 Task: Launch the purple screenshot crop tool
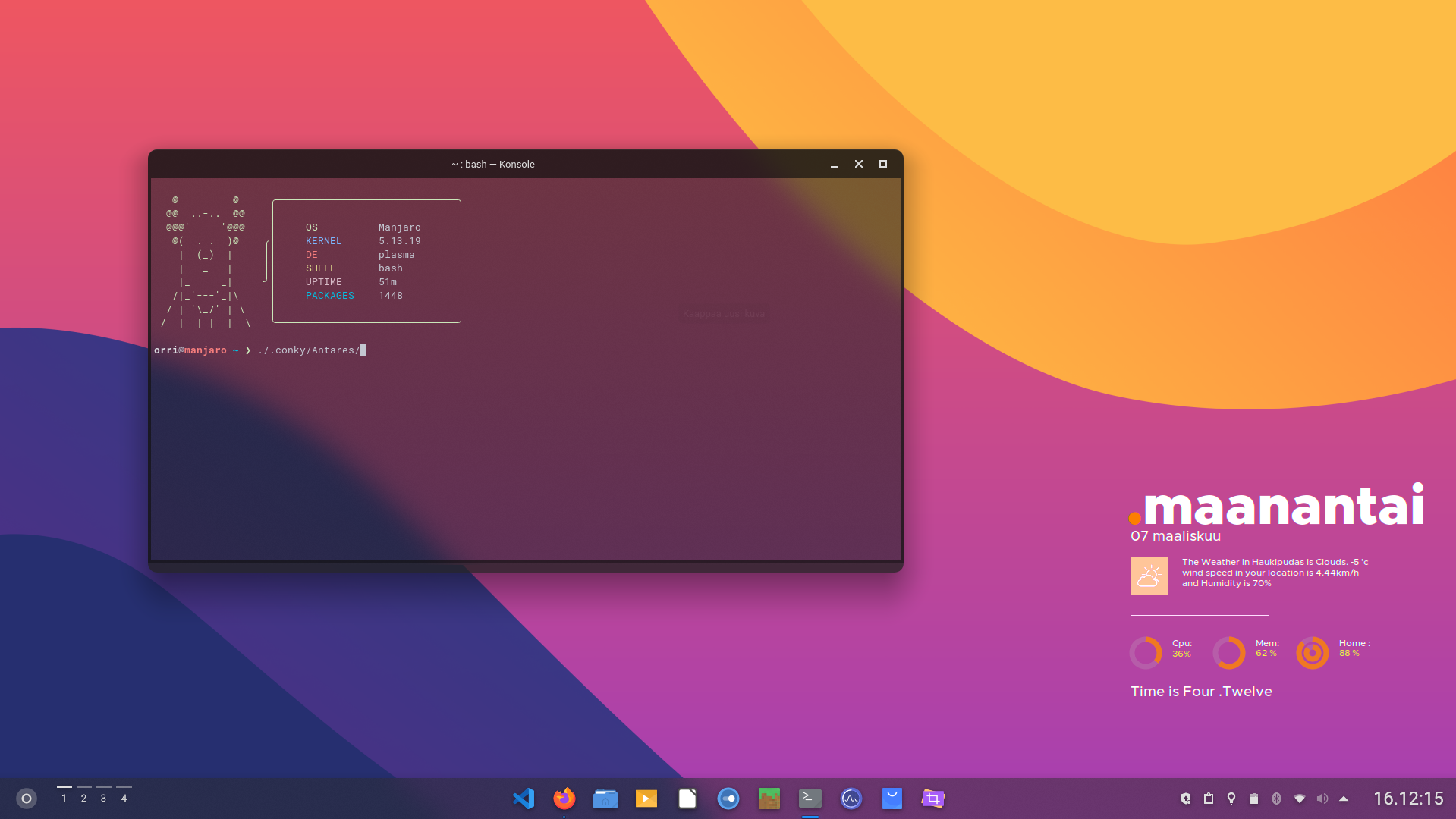(x=933, y=799)
